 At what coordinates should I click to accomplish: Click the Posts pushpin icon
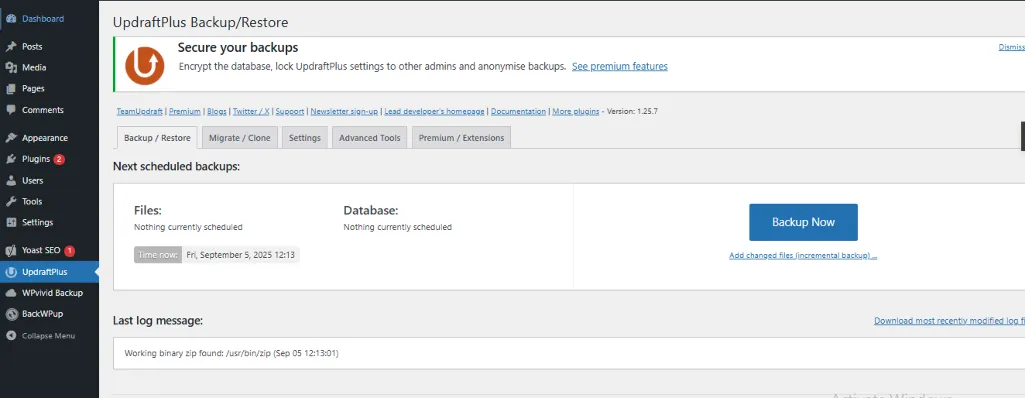point(10,46)
